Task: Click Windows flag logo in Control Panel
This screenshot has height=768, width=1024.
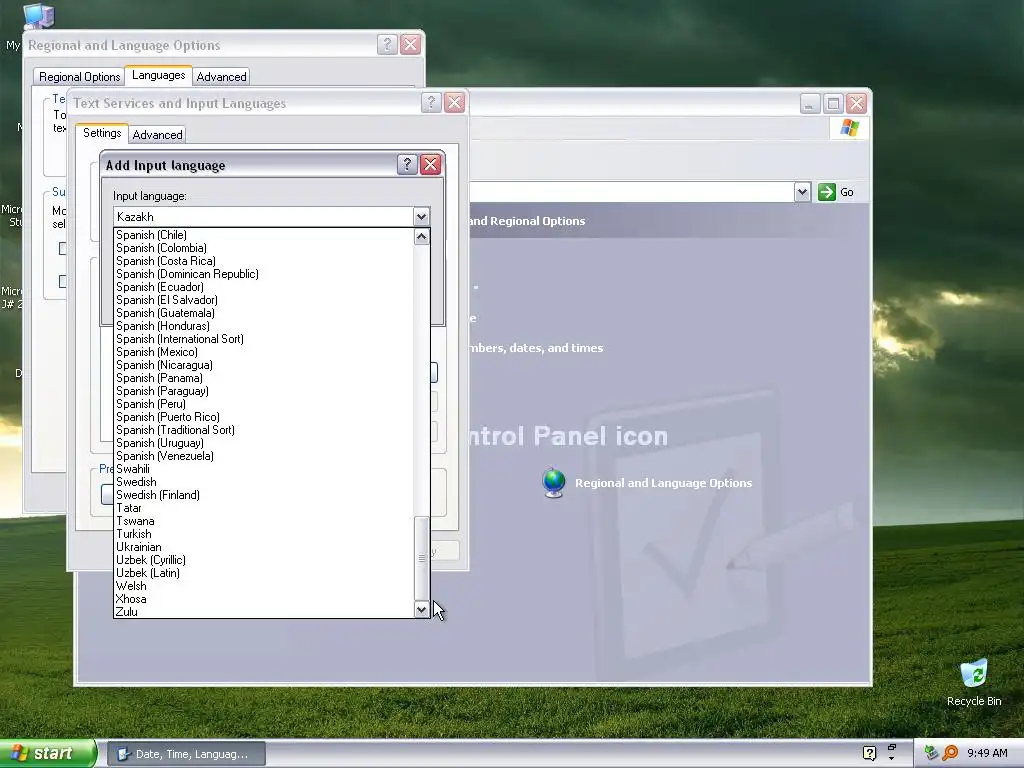Action: 849,127
